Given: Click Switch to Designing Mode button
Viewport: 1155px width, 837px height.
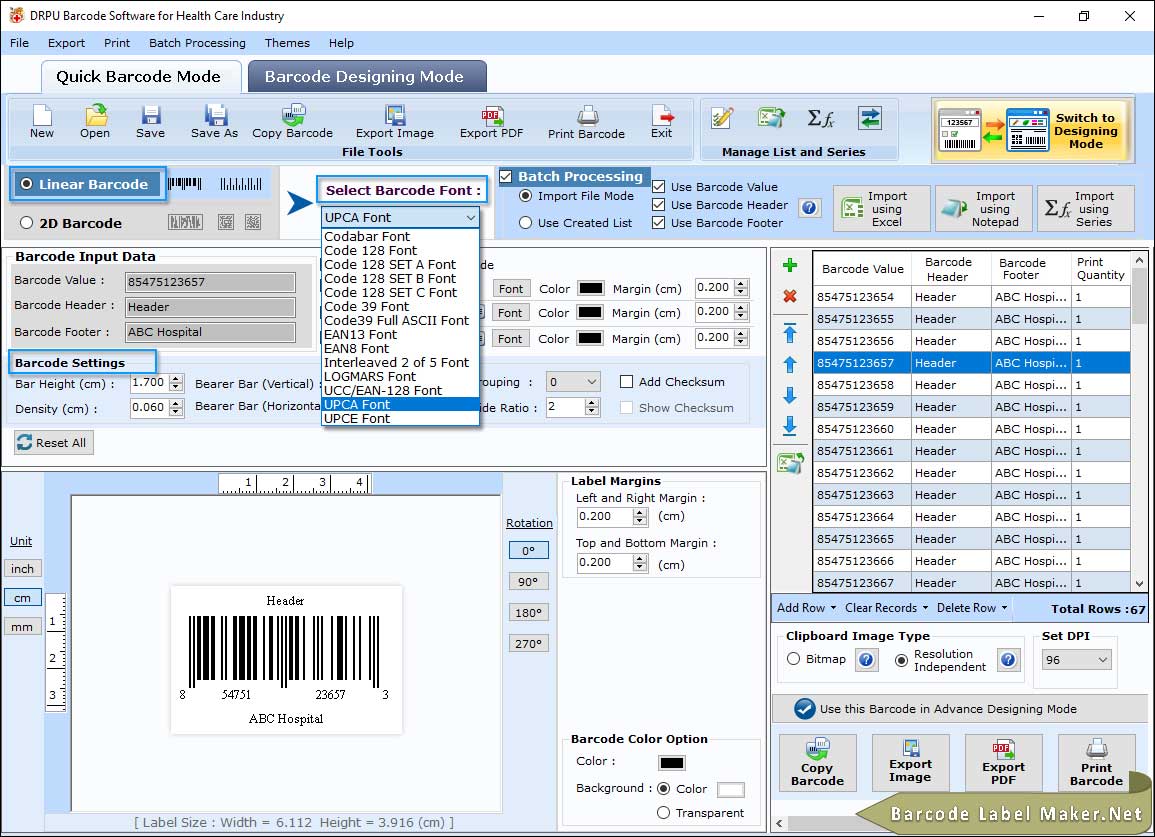Looking at the screenshot, I should click(1031, 130).
